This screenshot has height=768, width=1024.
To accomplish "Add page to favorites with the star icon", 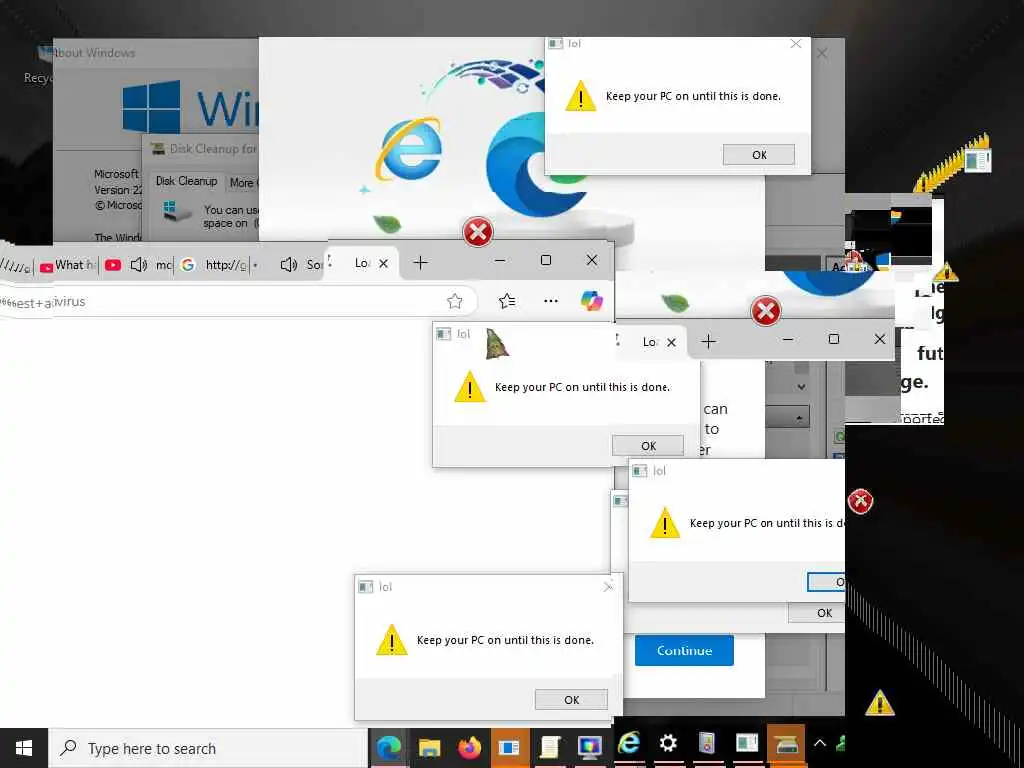I will [x=455, y=301].
